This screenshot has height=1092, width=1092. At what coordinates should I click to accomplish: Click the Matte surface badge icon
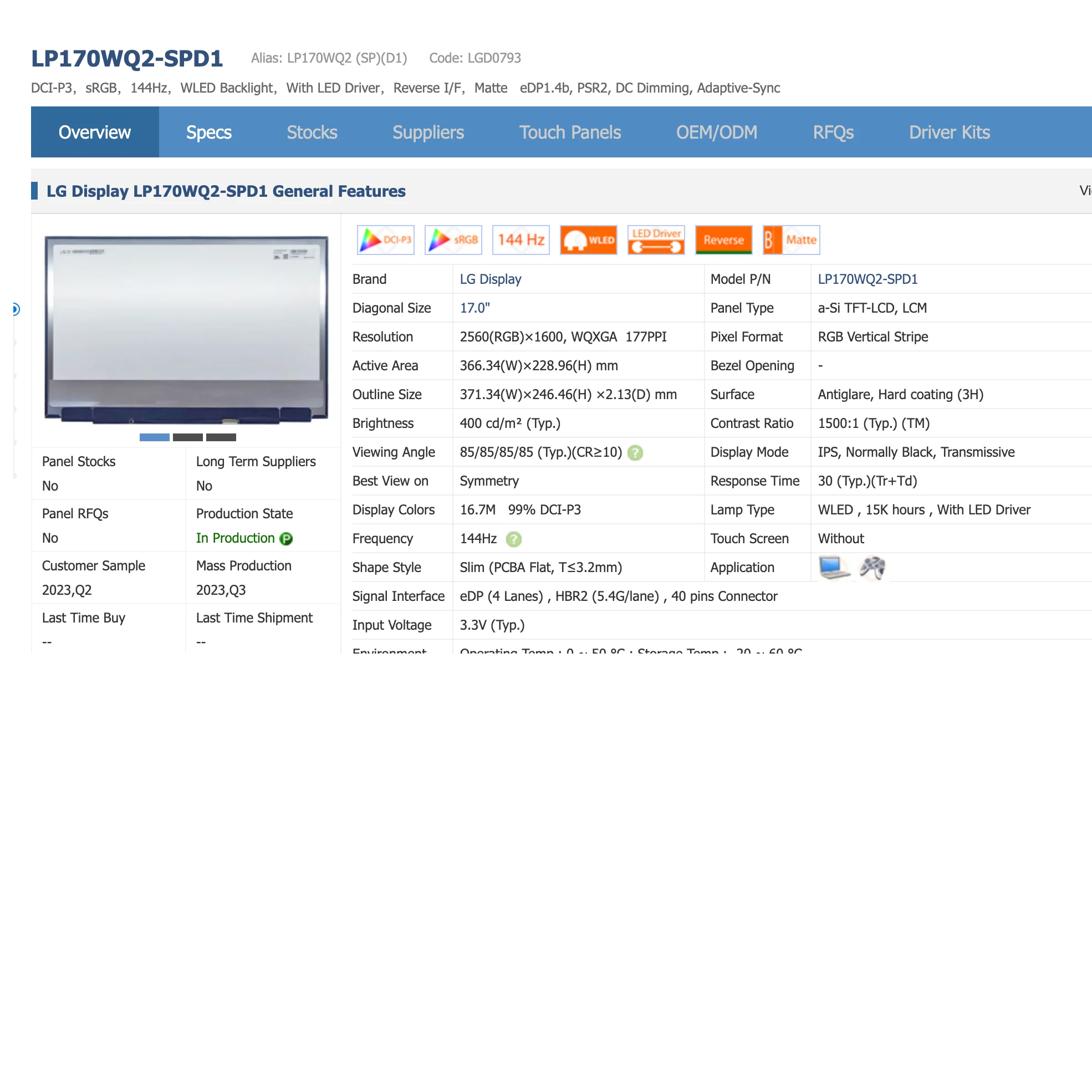click(x=791, y=239)
